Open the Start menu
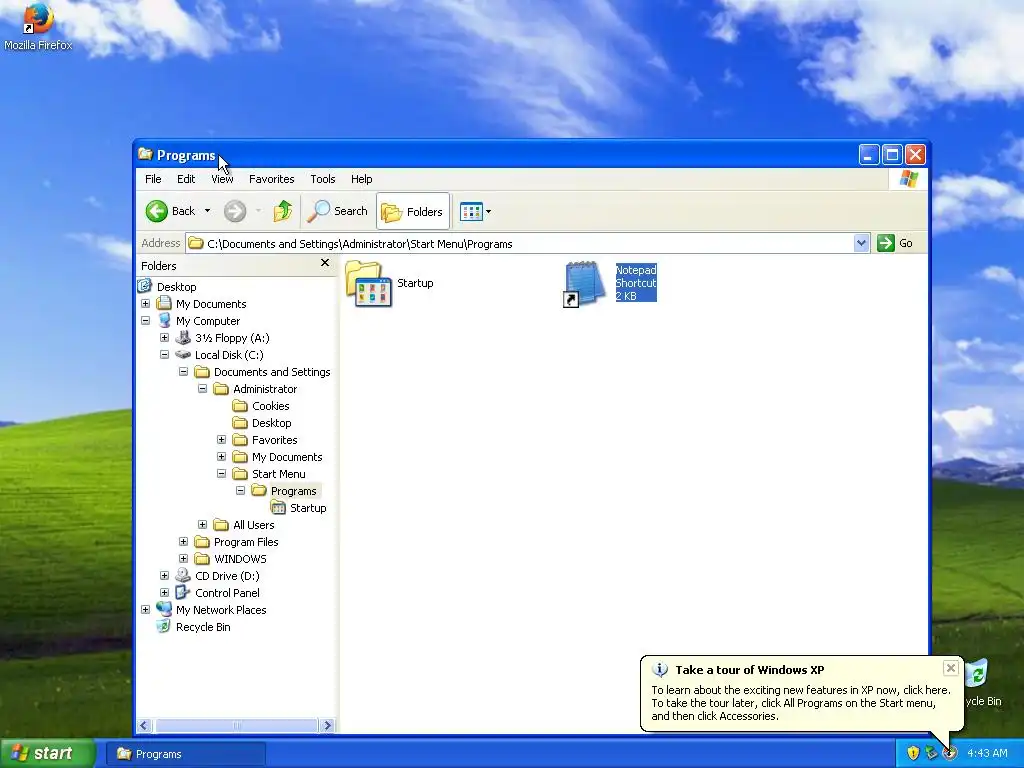The width and height of the screenshot is (1024, 768). click(x=47, y=753)
